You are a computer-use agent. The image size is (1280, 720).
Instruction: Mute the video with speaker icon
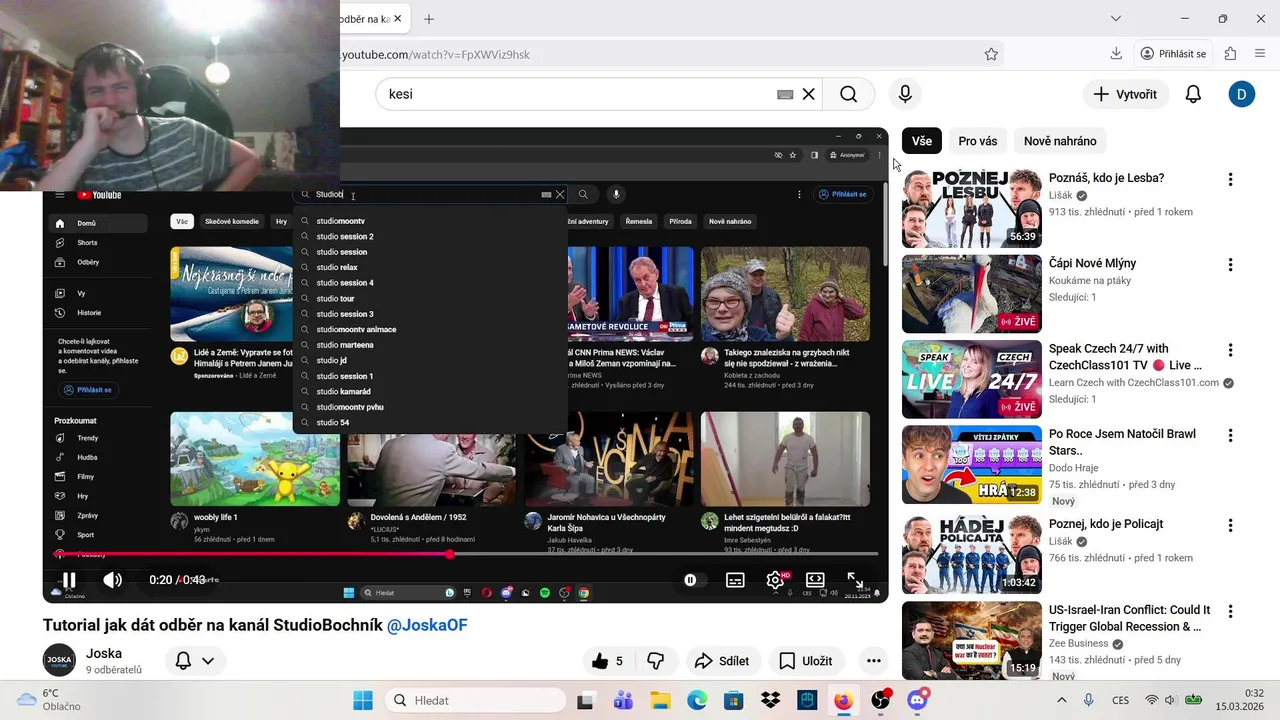[x=113, y=580]
